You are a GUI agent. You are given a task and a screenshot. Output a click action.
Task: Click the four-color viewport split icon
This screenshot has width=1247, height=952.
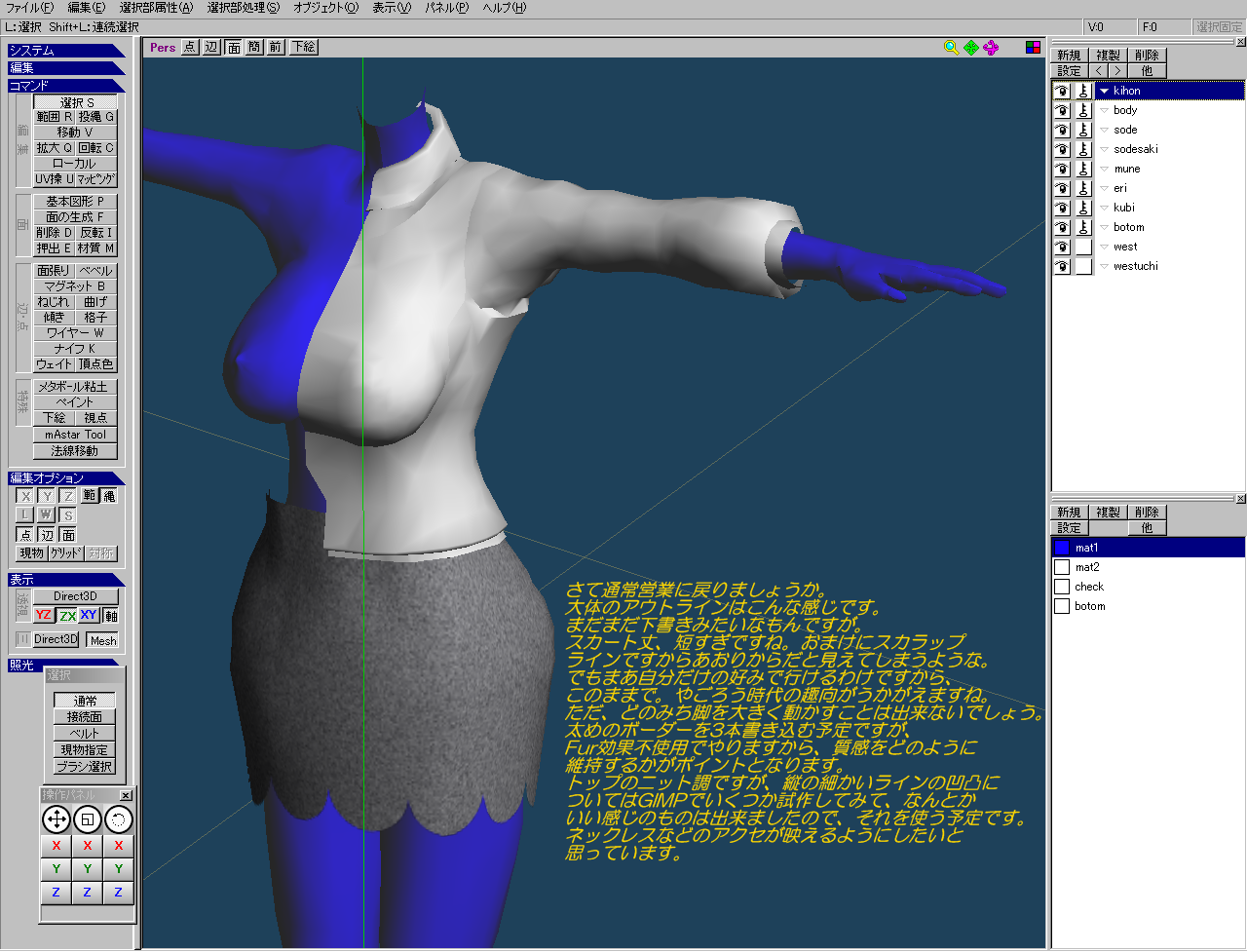(x=1033, y=47)
